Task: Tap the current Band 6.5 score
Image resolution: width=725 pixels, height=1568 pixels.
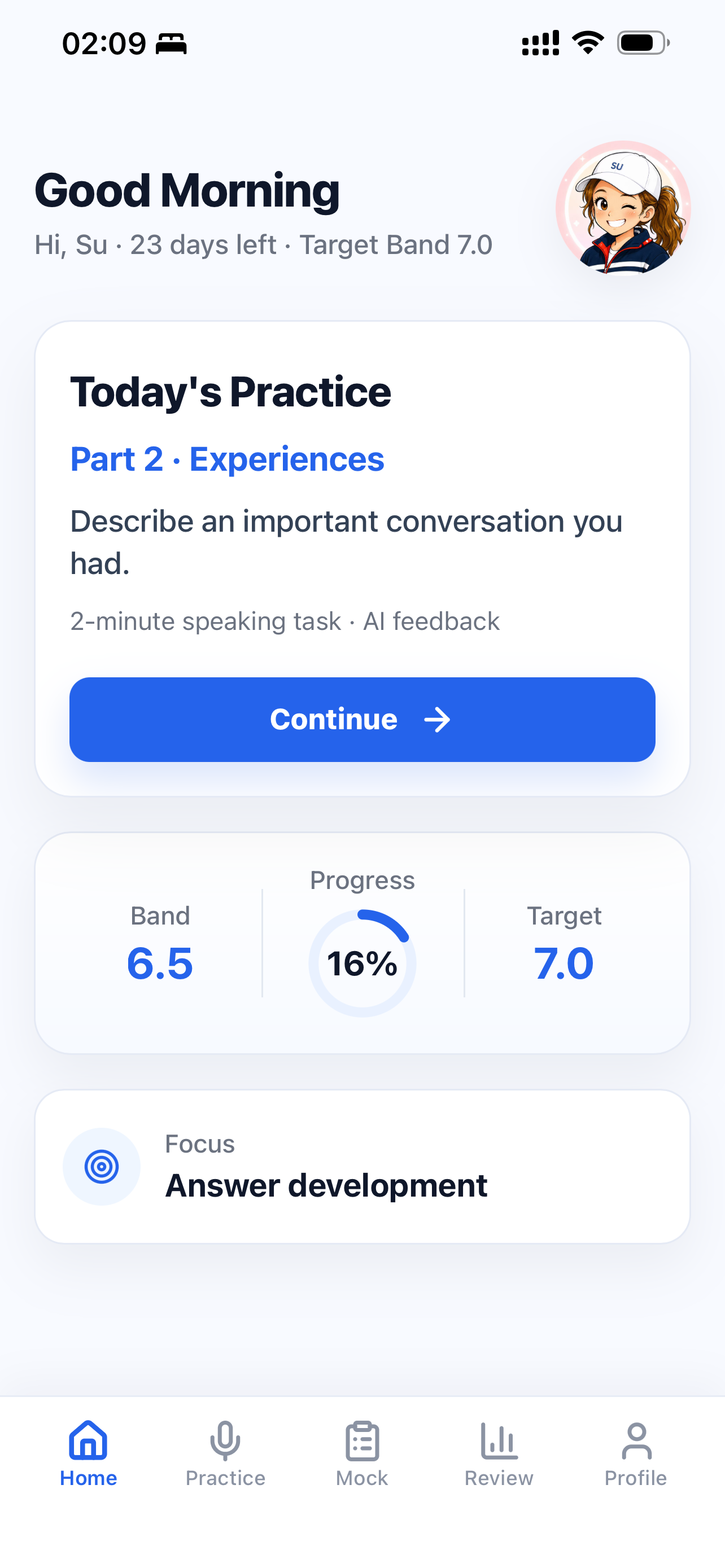Action: [160, 963]
